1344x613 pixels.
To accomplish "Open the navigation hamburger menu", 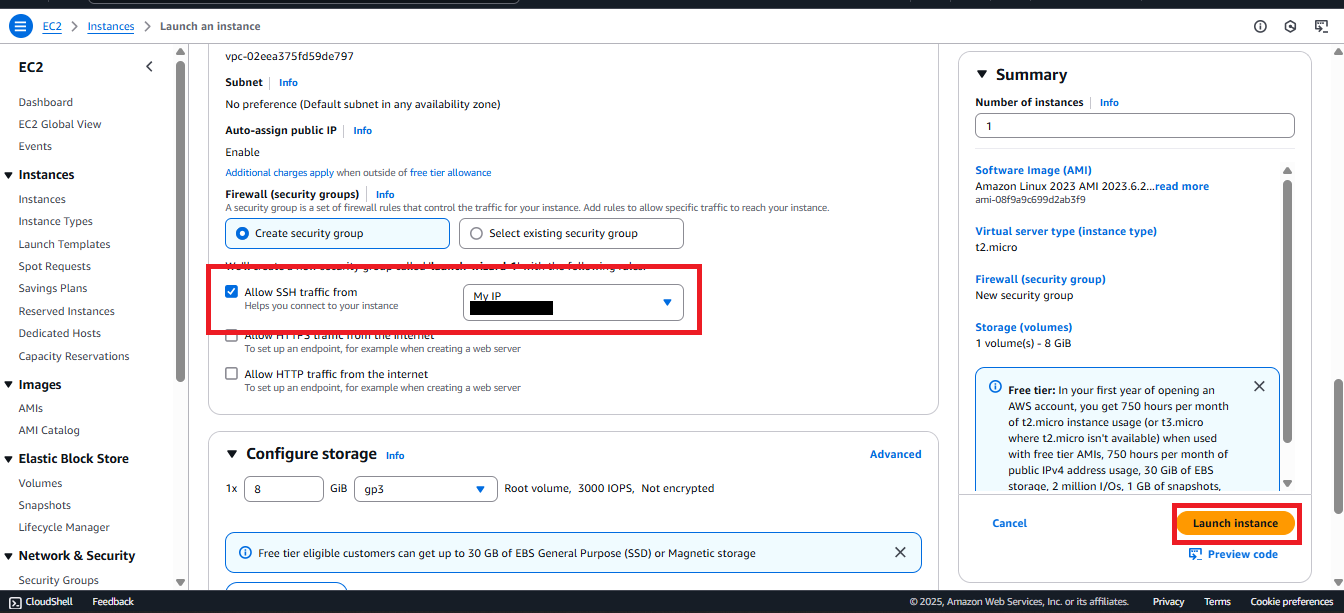I will point(20,26).
